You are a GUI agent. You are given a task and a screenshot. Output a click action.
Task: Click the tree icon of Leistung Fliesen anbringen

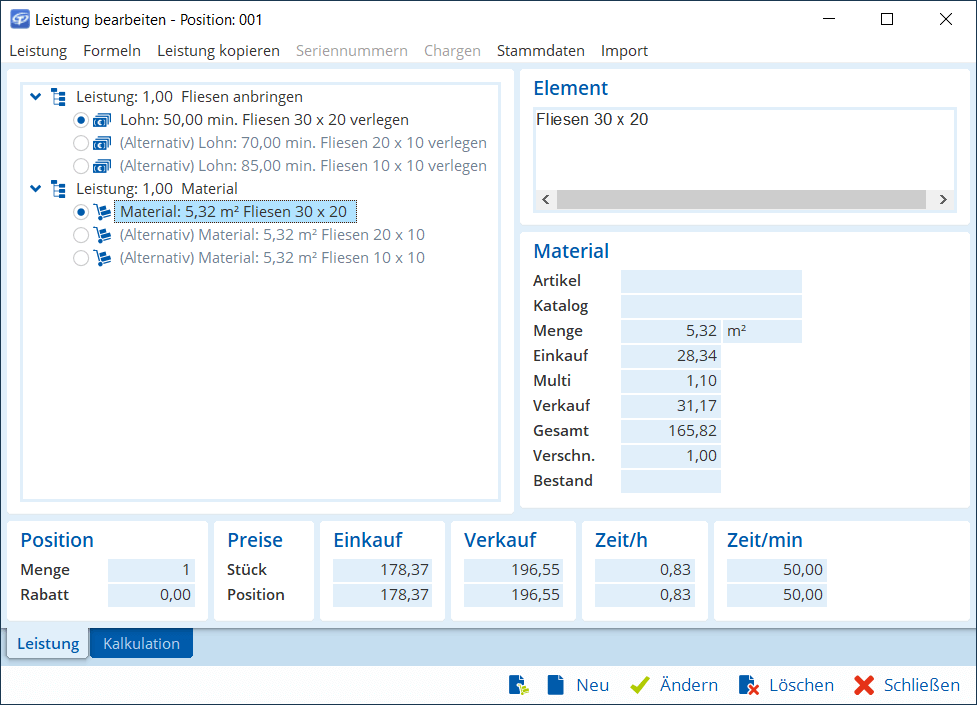59,97
